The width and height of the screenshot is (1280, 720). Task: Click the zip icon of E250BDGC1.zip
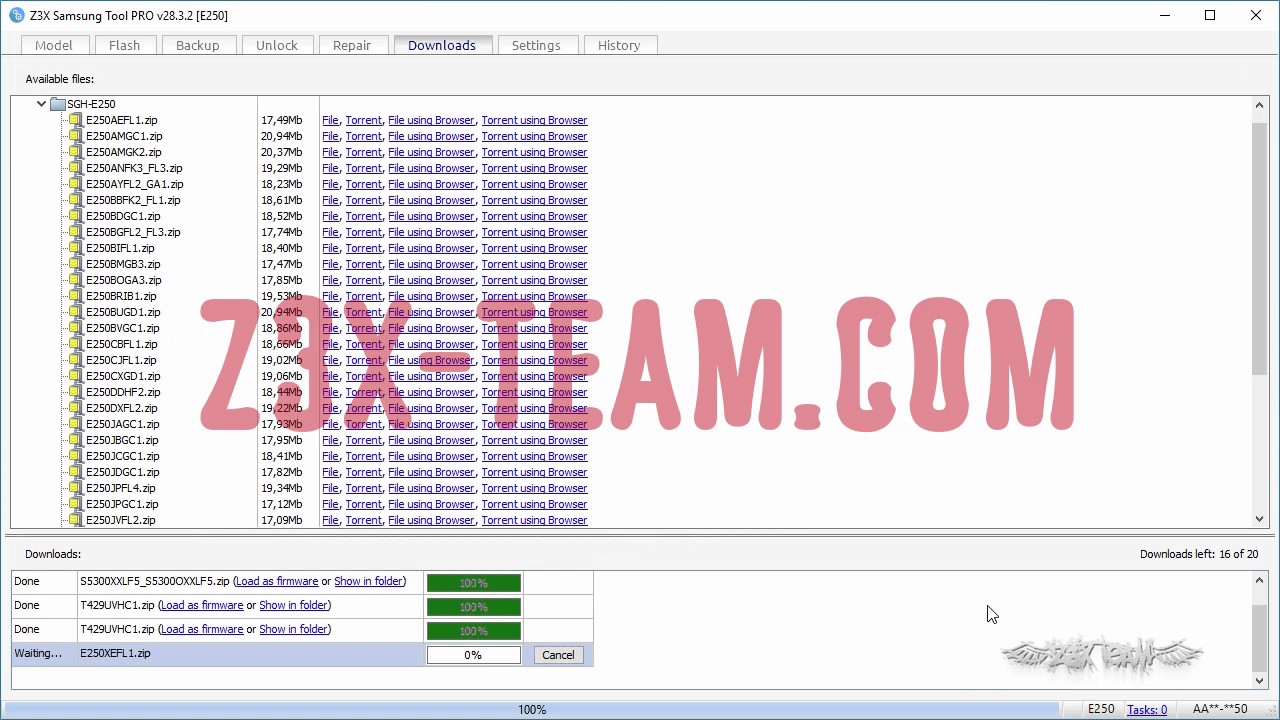coord(75,216)
